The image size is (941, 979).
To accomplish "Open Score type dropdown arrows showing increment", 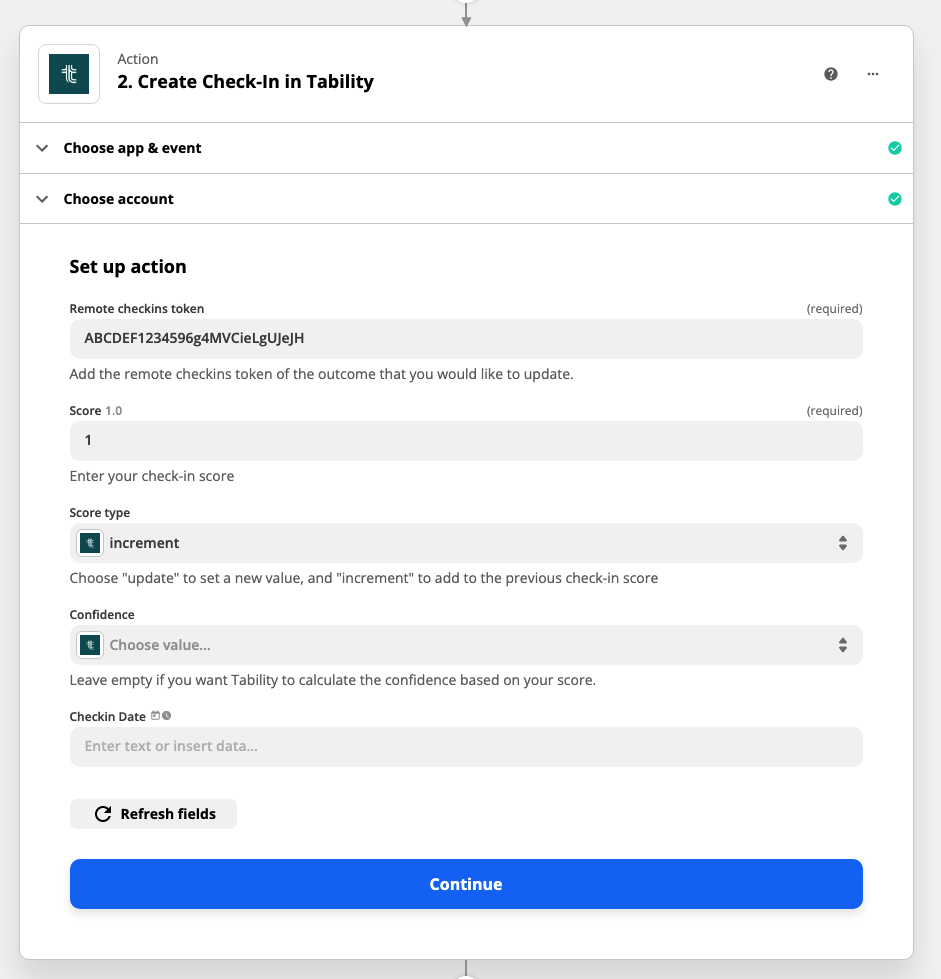I will coord(843,543).
